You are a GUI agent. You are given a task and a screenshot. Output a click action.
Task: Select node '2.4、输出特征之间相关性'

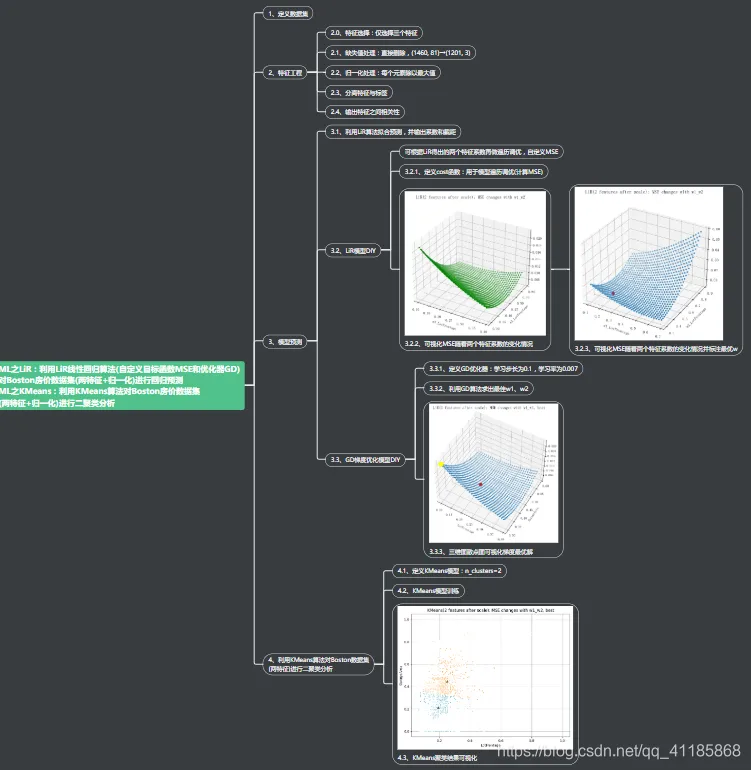point(365,112)
